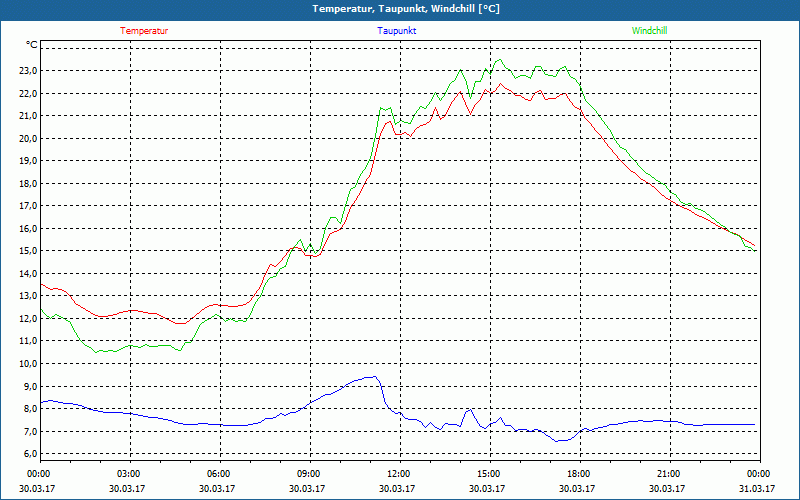Image resolution: width=800 pixels, height=500 pixels.
Task: Click the 12,0 y-axis value
Action: [x=28, y=318]
